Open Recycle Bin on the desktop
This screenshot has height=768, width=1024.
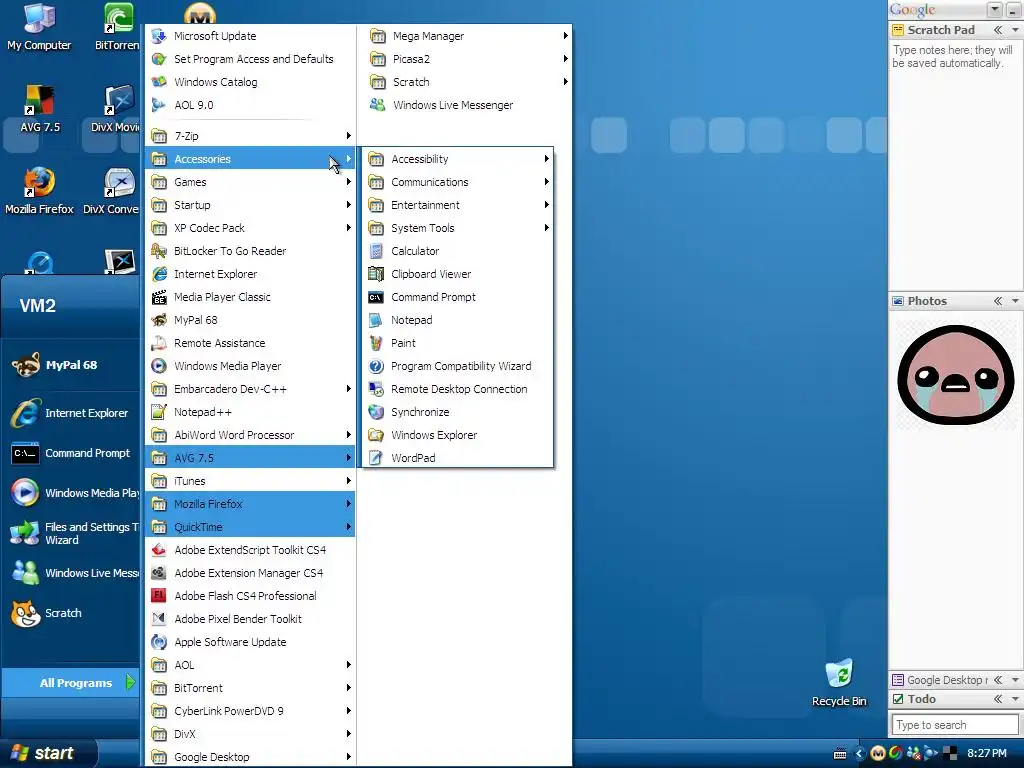[839, 682]
